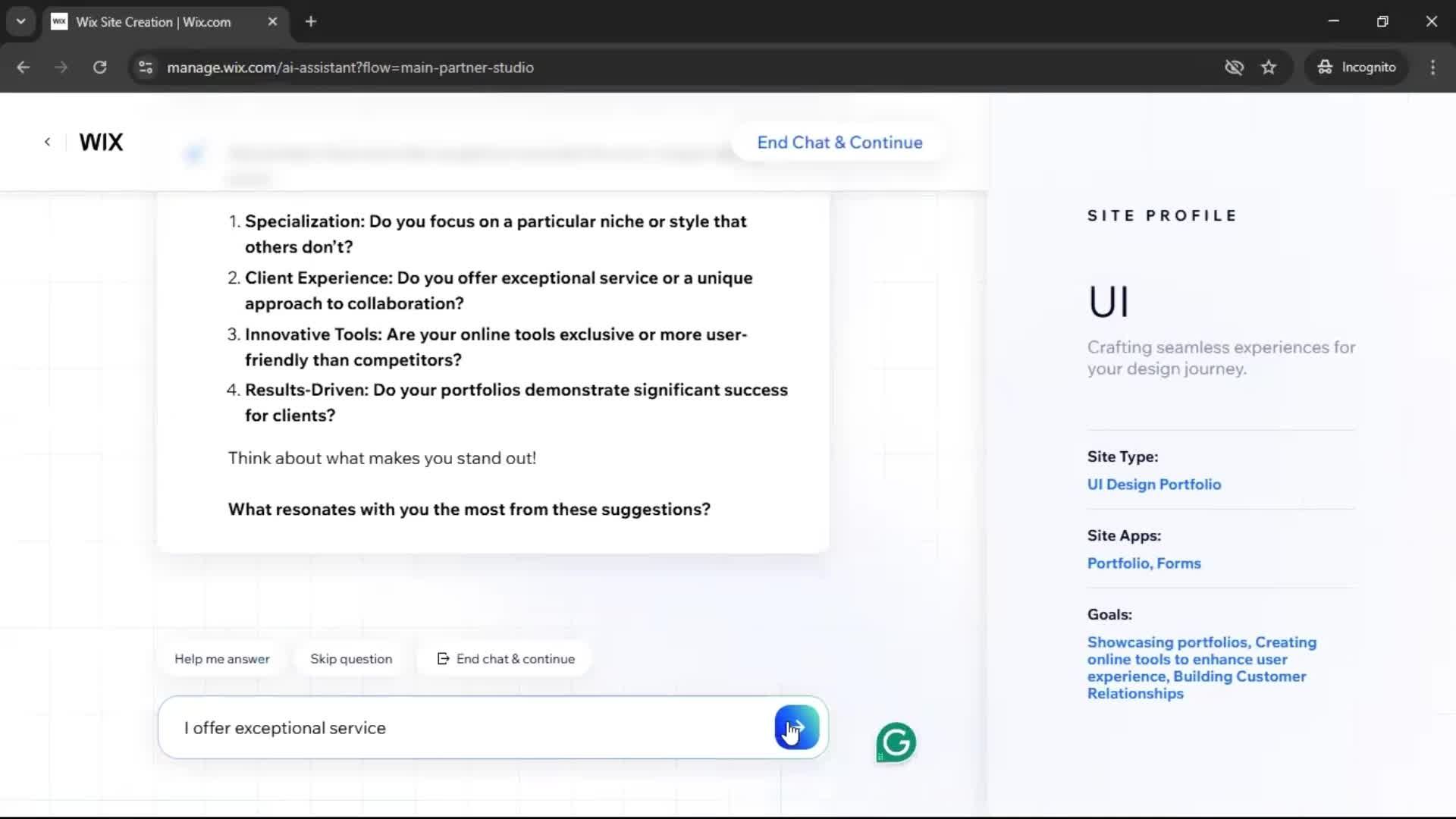Click the Site Apps label
This screenshot has height=819, width=1456.
click(1124, 536)
